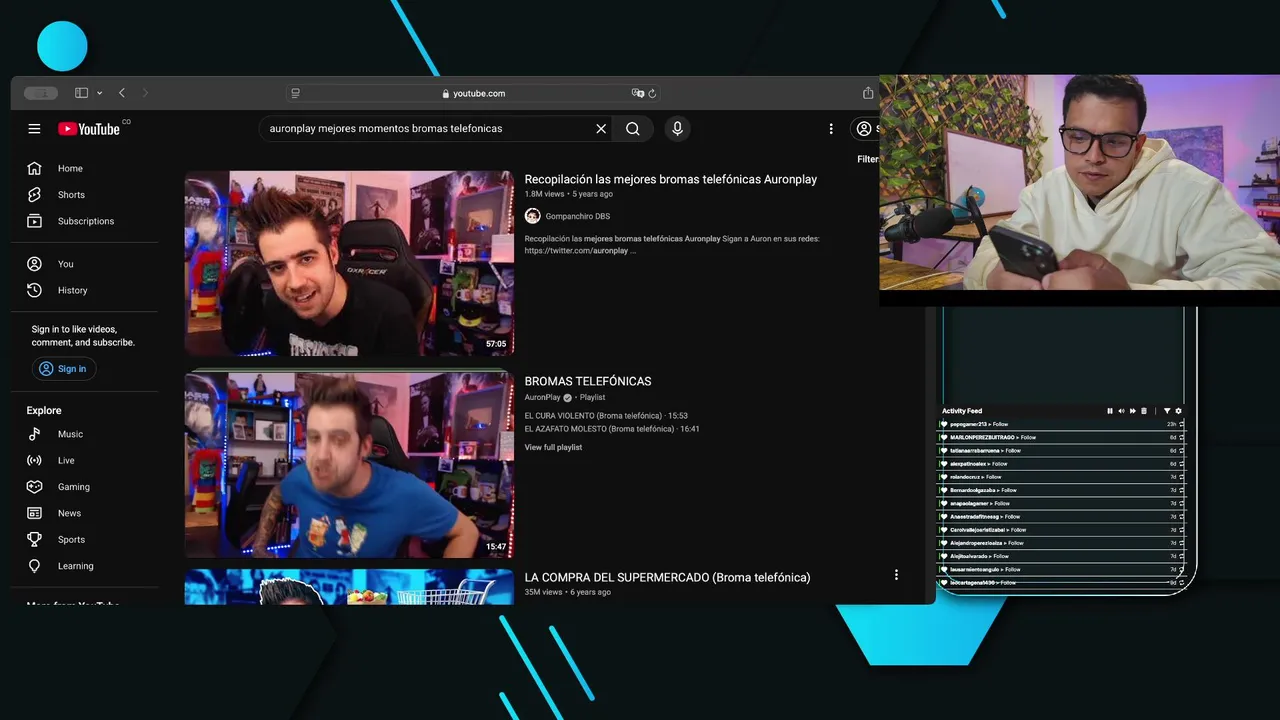Pause the Activity Feed

pos(1109,411)
